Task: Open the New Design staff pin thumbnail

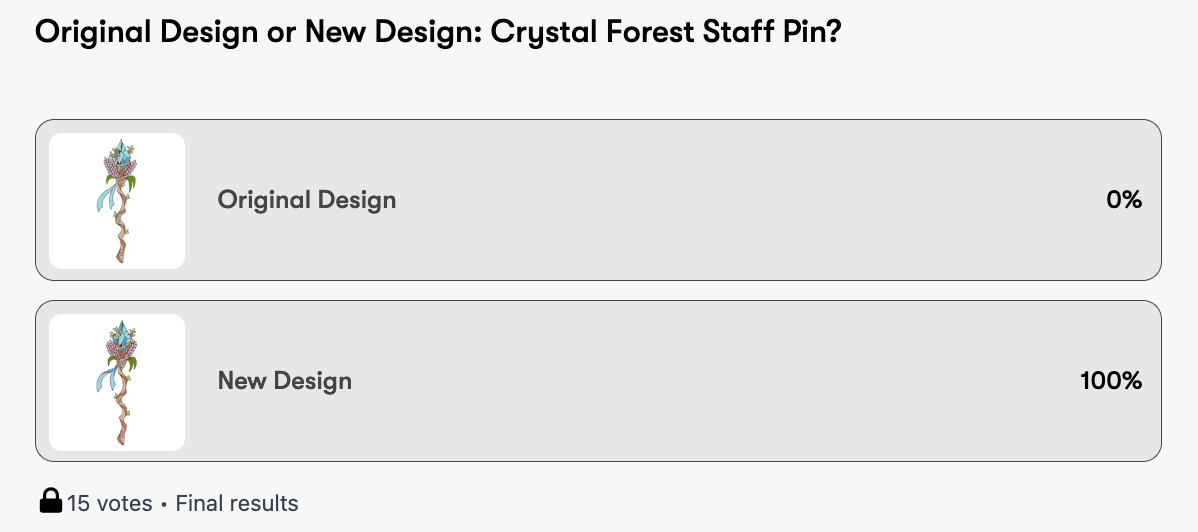Action: (x=117, y=382)
